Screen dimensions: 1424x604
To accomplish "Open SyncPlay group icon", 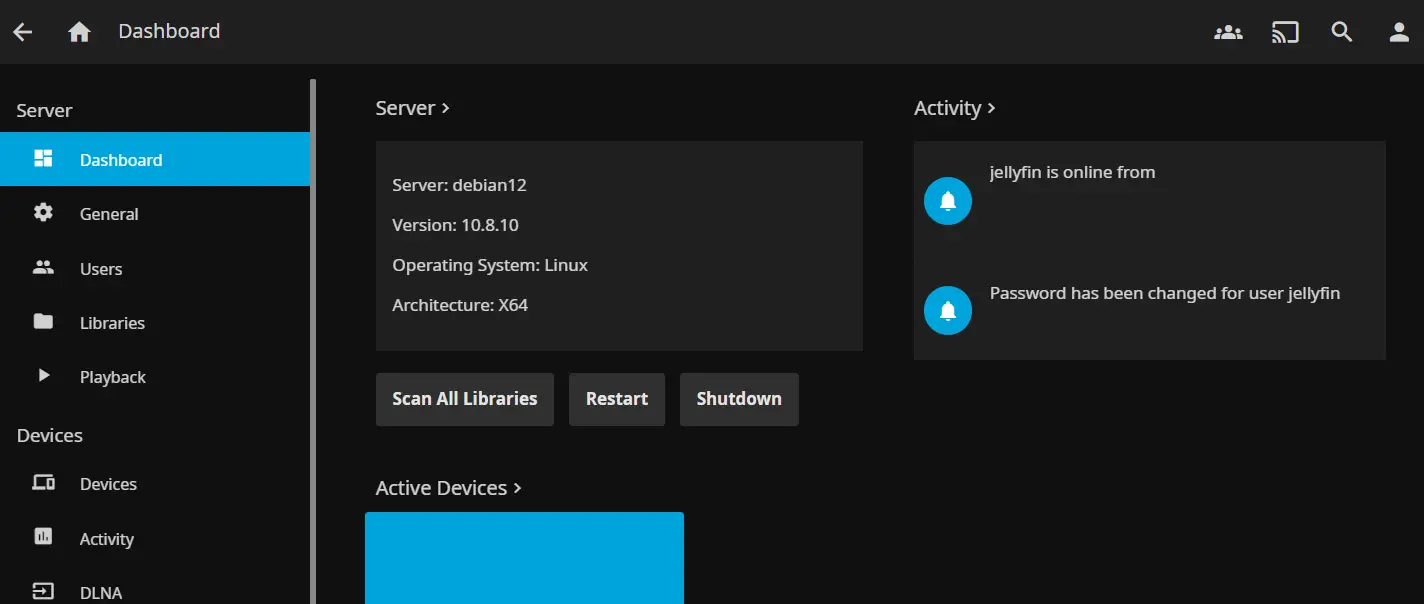I will point(1228,32).
